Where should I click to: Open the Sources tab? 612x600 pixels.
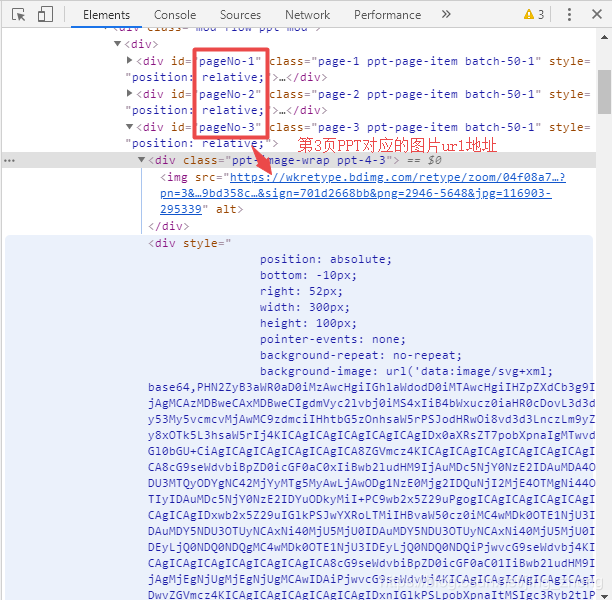point(240,15)
